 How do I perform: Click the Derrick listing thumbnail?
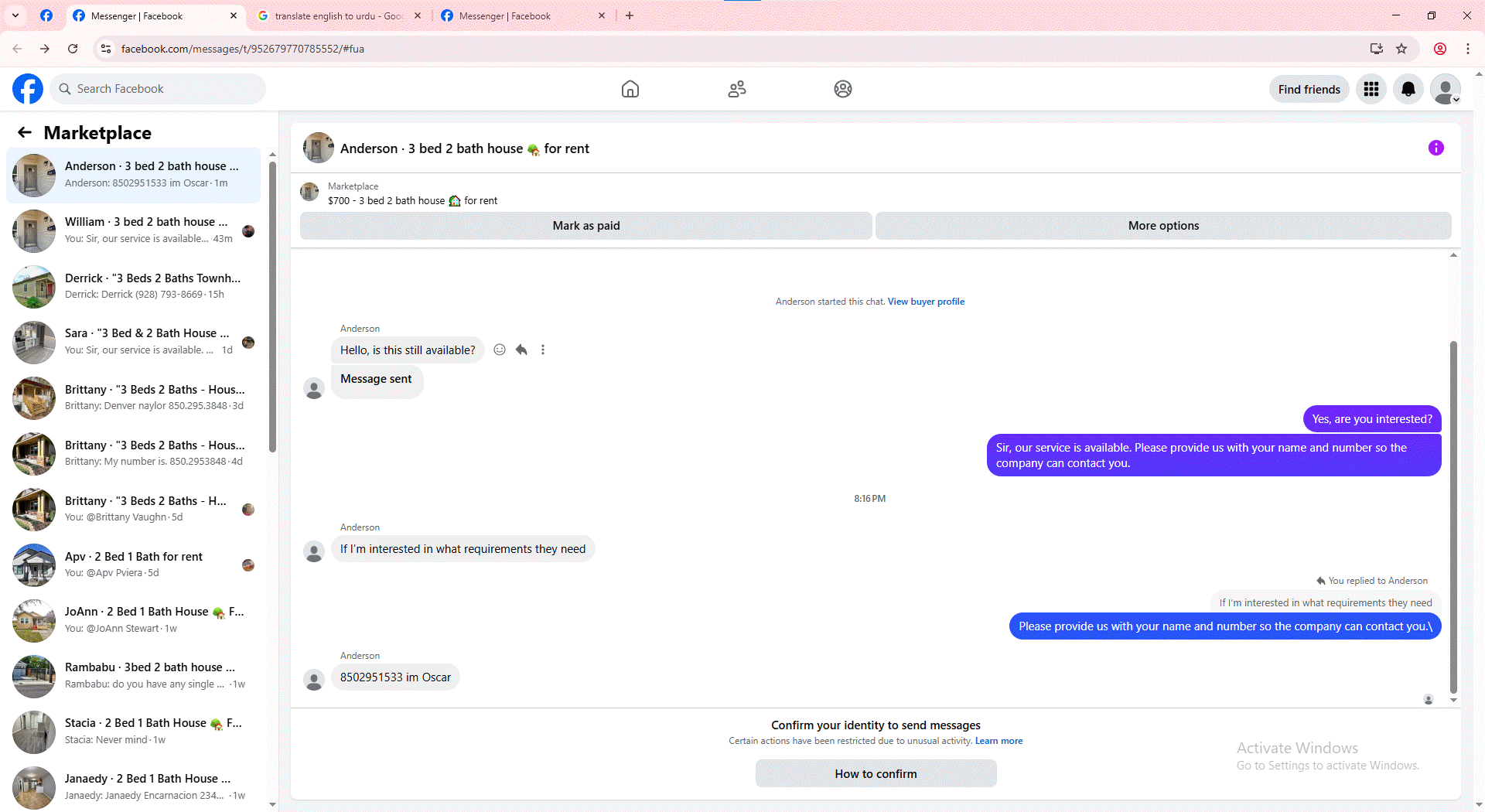click(34, 287)
